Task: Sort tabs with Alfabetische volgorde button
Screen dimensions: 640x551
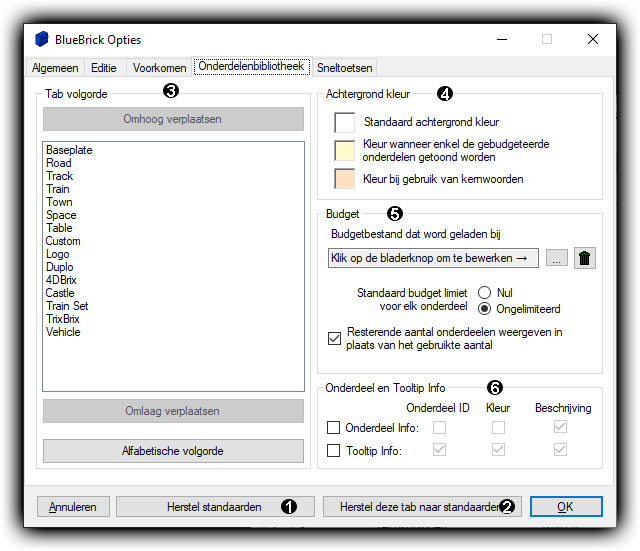Action: tap(173, 451)
